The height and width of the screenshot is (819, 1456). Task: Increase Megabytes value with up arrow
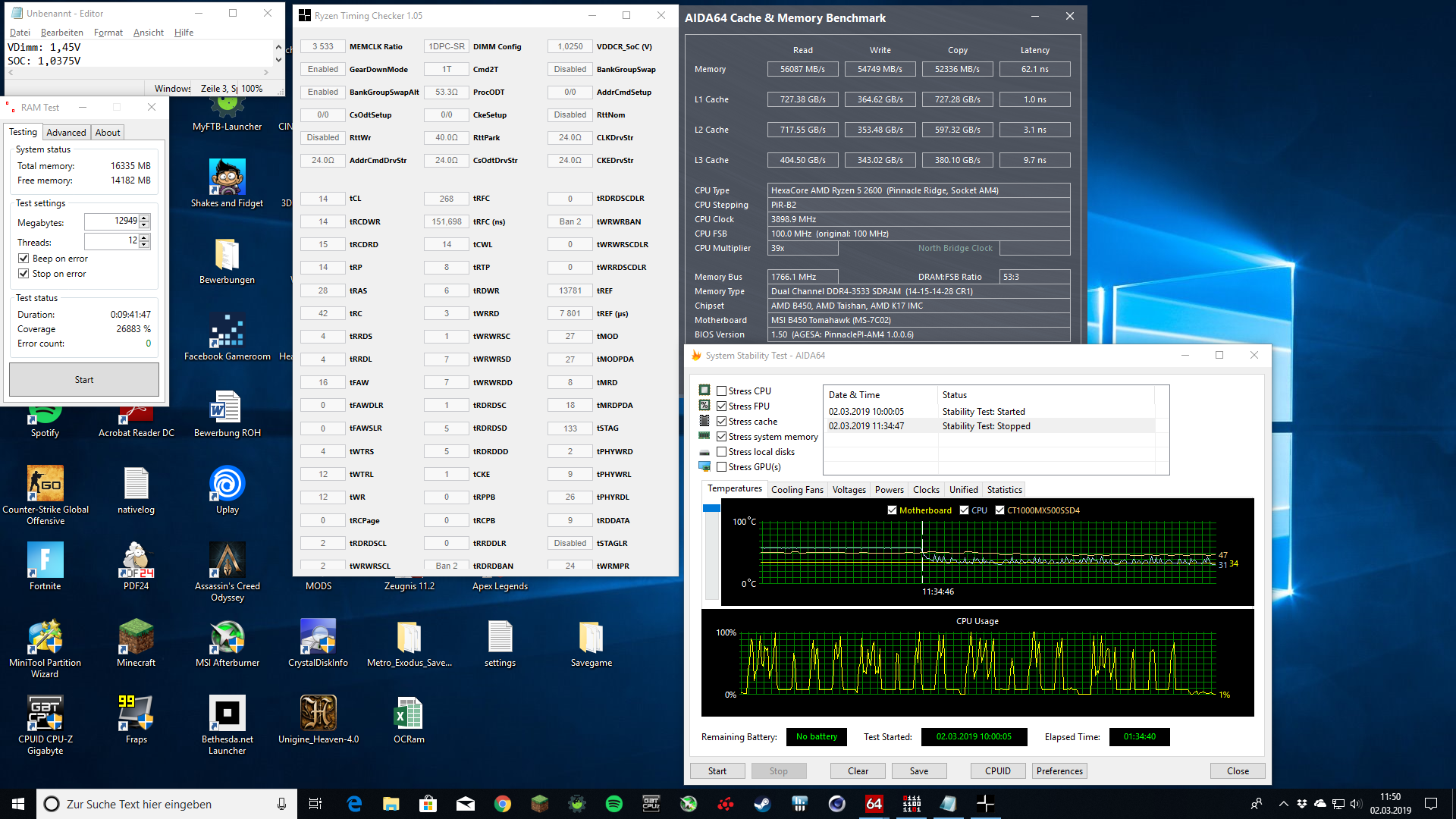pyautogui.click(x=144, y=218)
